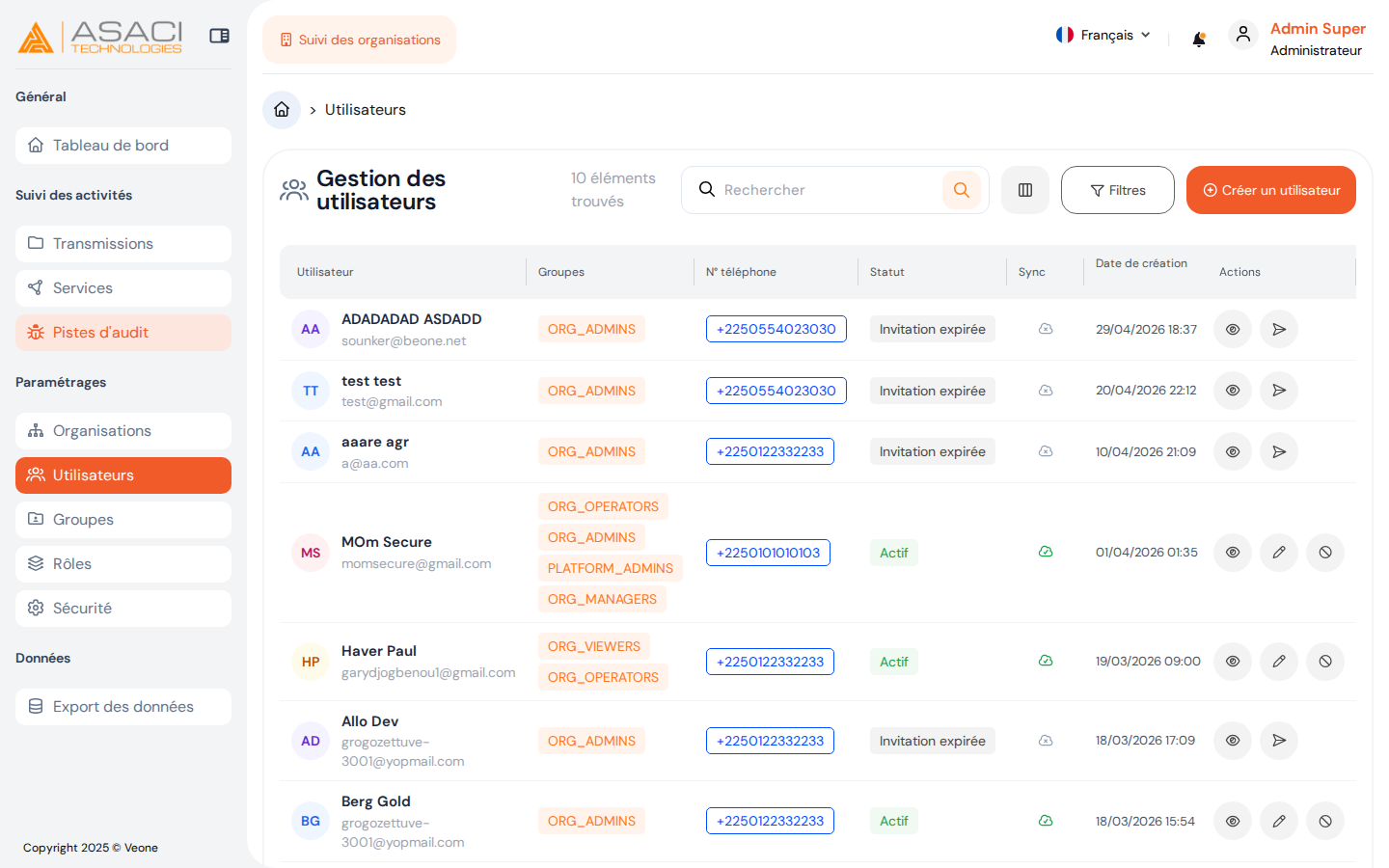Image resolution: width=1389 pixels, height=868 pixels.
Task: Collapse the sidebar with the panel icon
Action: click(x=220, y=36)
